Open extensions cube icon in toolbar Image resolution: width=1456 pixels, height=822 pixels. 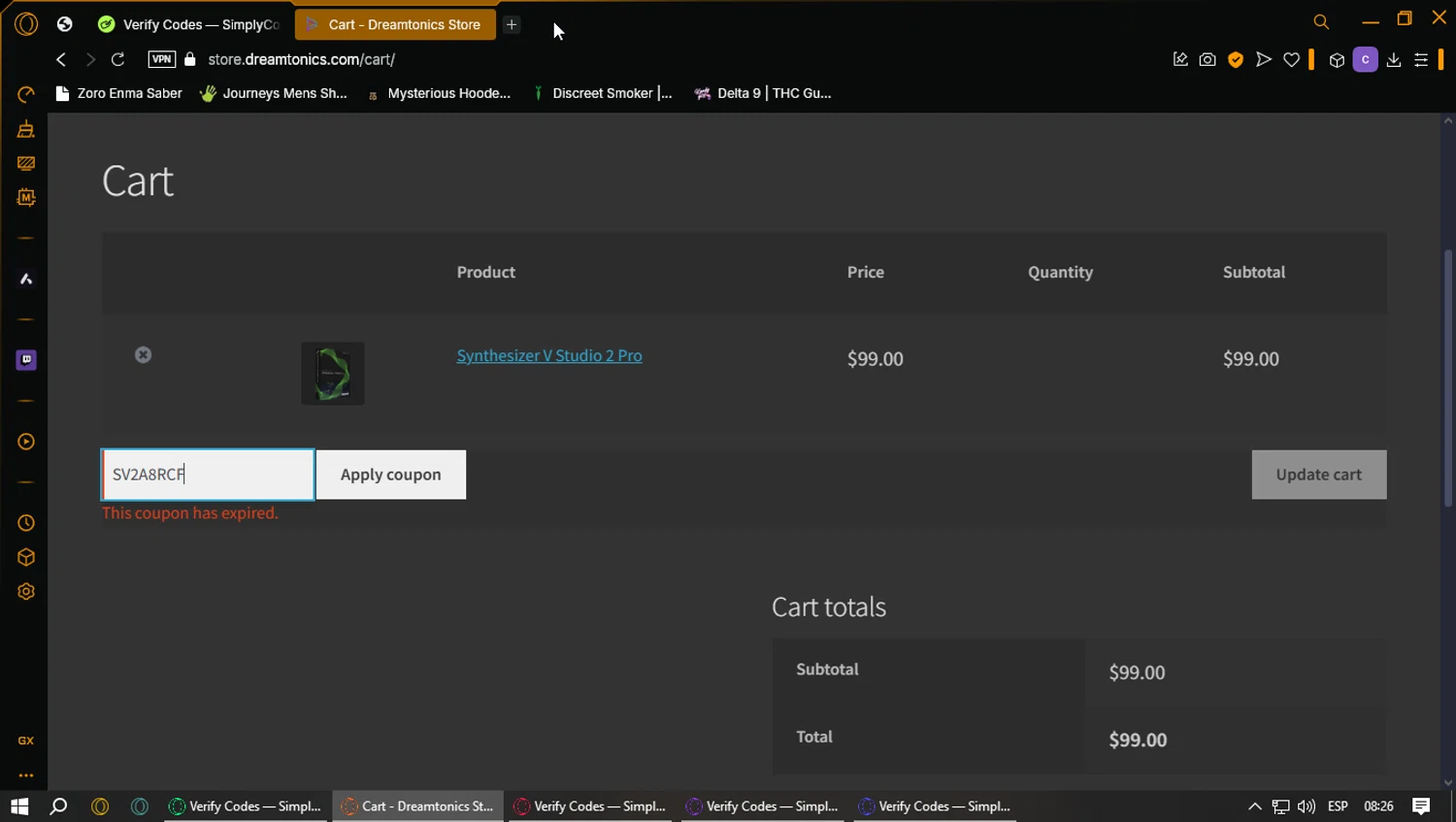pos(1337,60)
